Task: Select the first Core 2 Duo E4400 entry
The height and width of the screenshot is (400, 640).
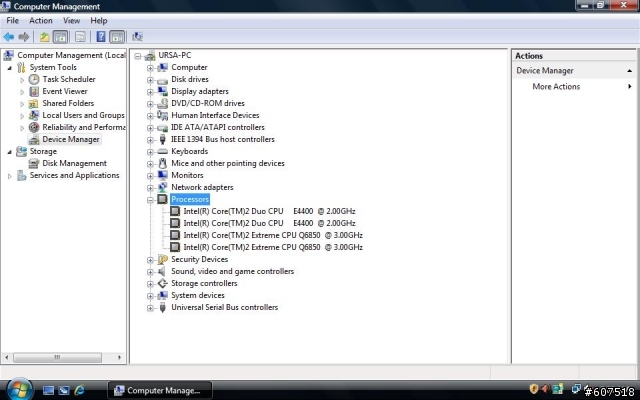Action: coord(269,211)
